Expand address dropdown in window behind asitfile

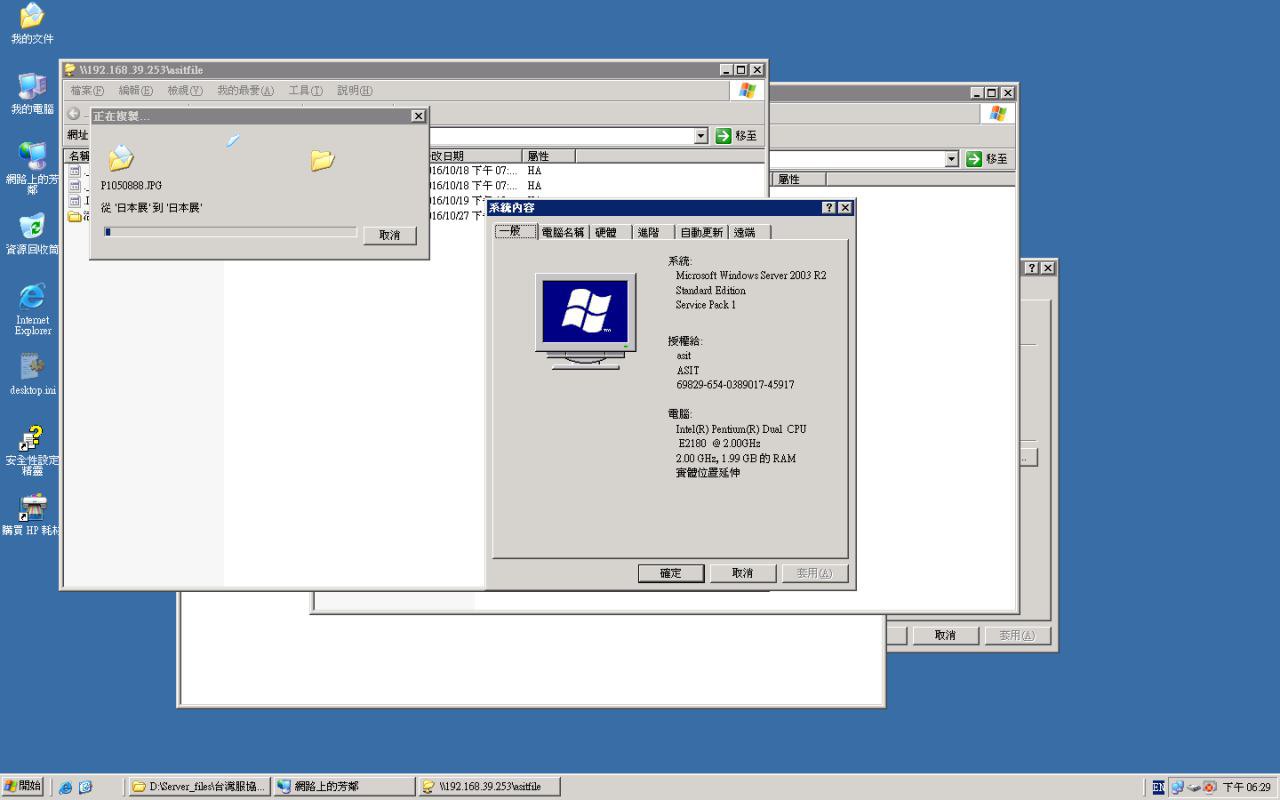pos(951,159)
